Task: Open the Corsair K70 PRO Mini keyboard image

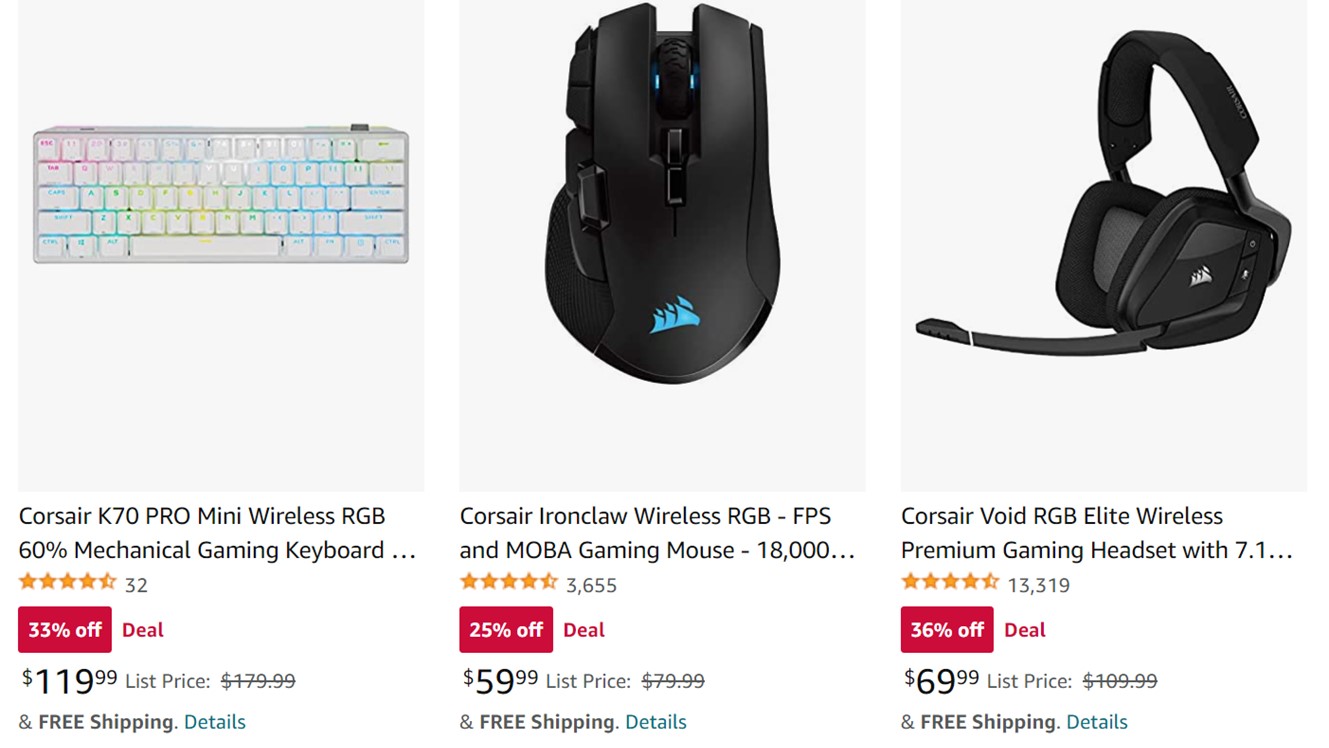Action: pyautogui.click(x=221, y=195)
